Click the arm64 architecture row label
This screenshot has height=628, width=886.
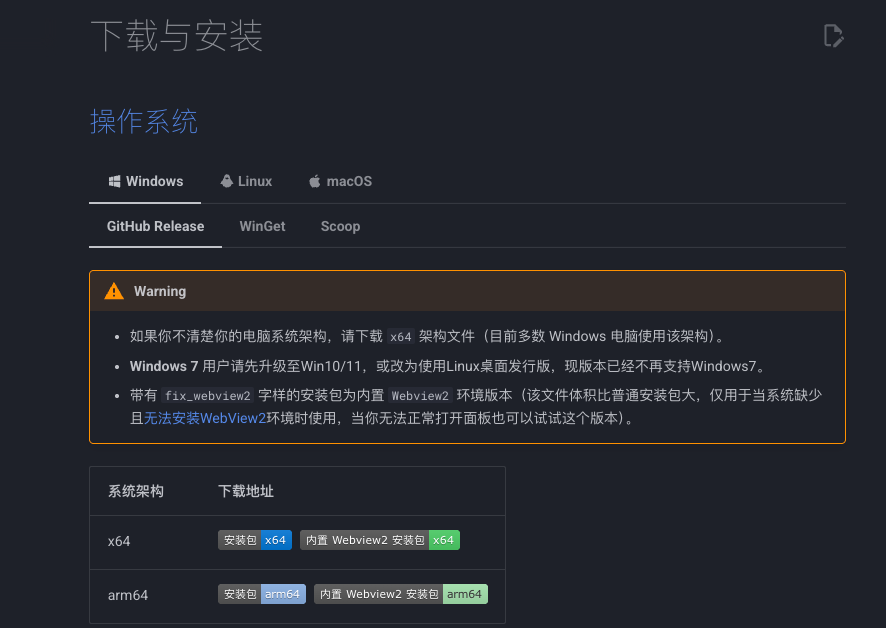coord(128,595)
